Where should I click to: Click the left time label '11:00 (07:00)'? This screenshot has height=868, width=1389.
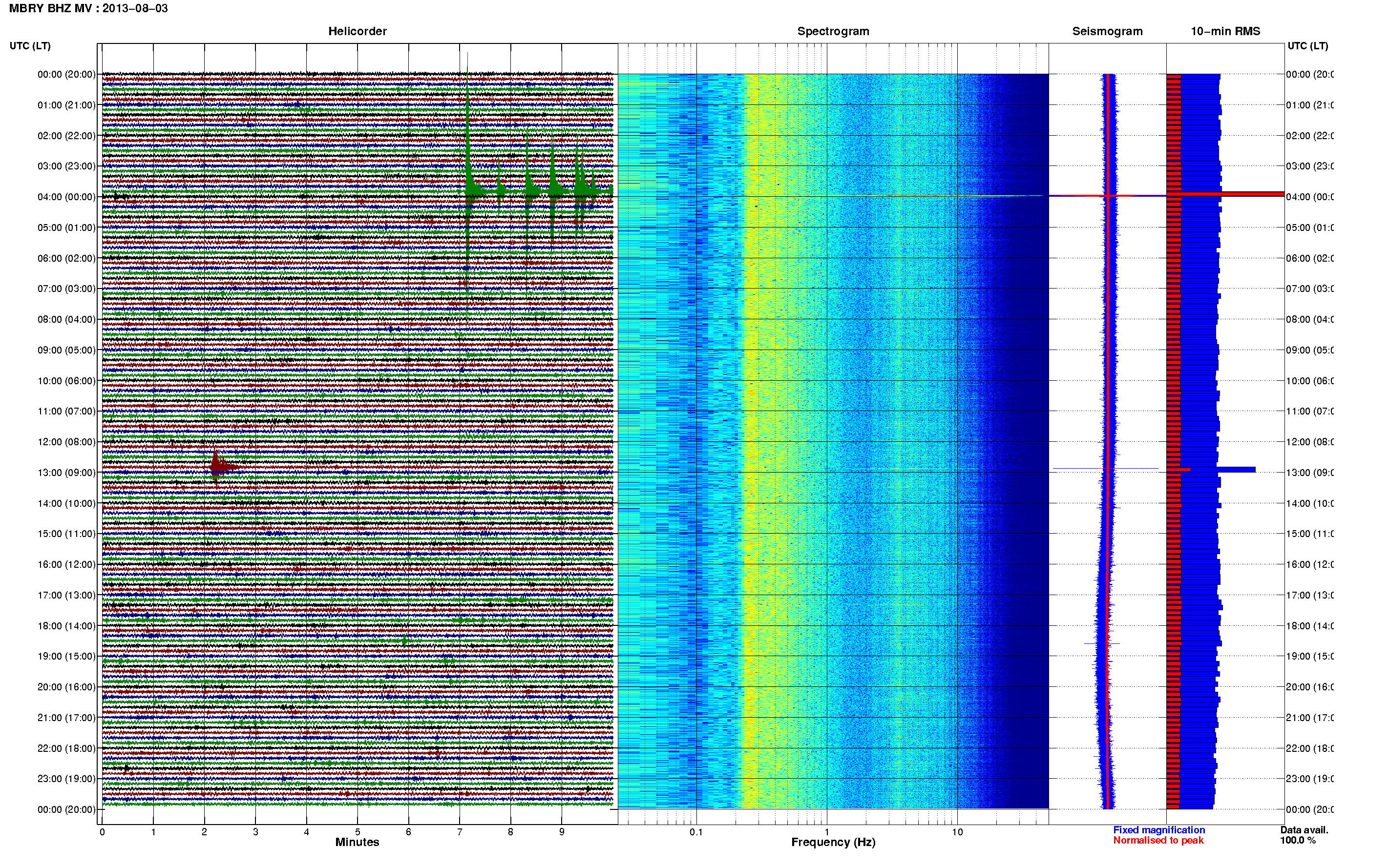tap(66, 411)
